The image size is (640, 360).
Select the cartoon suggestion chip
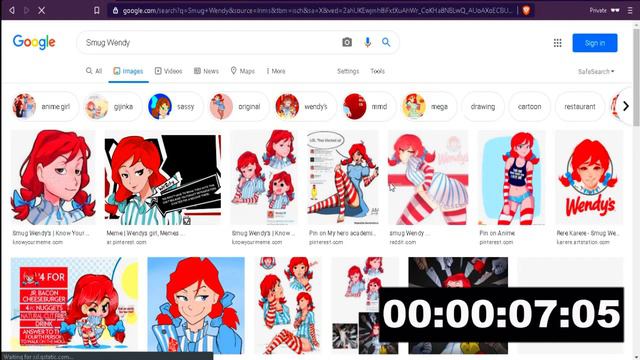[529, 107]
